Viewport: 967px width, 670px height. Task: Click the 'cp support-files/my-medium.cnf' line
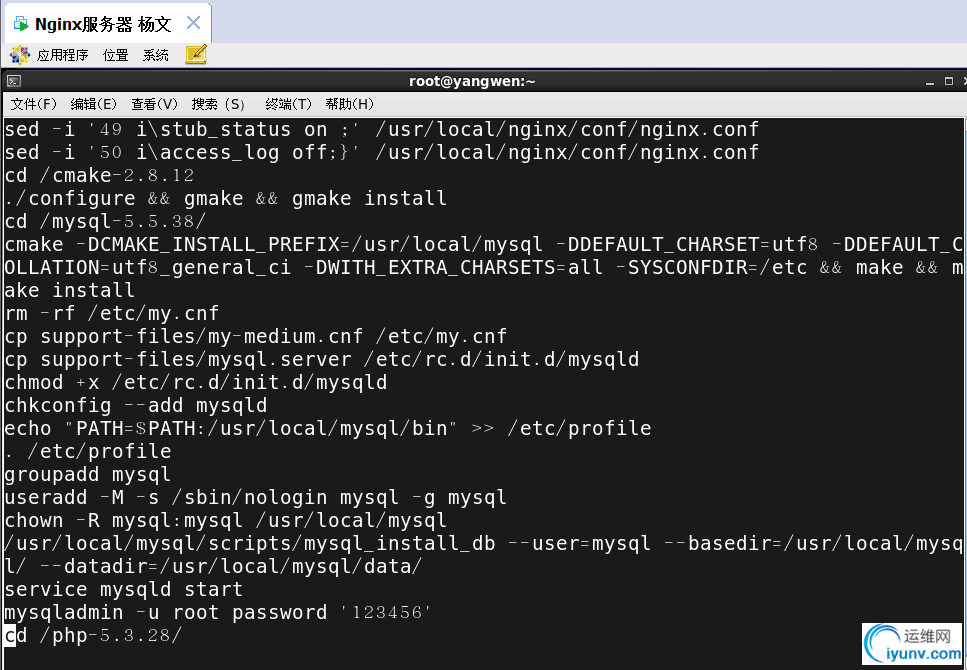255,337
